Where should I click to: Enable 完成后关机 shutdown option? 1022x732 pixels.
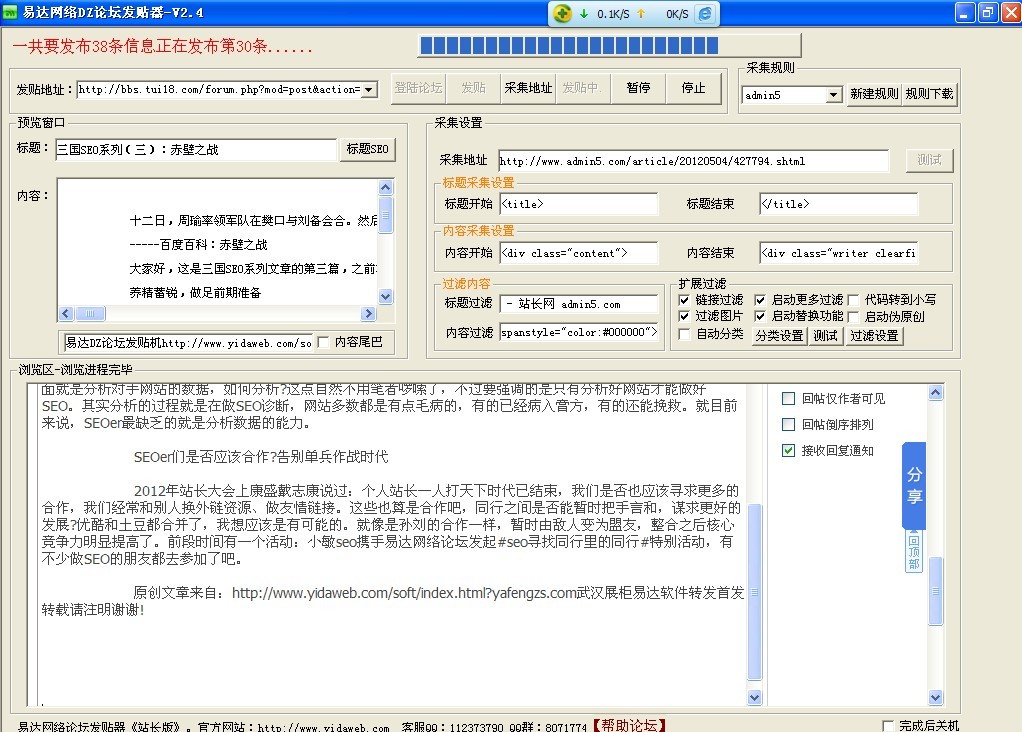click(888, 728)
